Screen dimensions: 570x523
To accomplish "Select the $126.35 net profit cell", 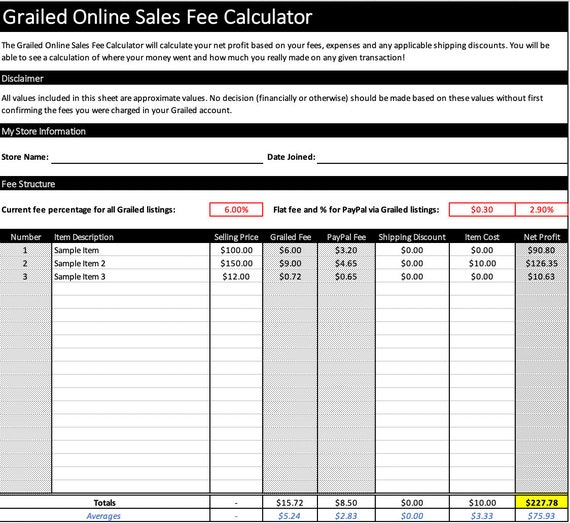I will pos(541,263).
